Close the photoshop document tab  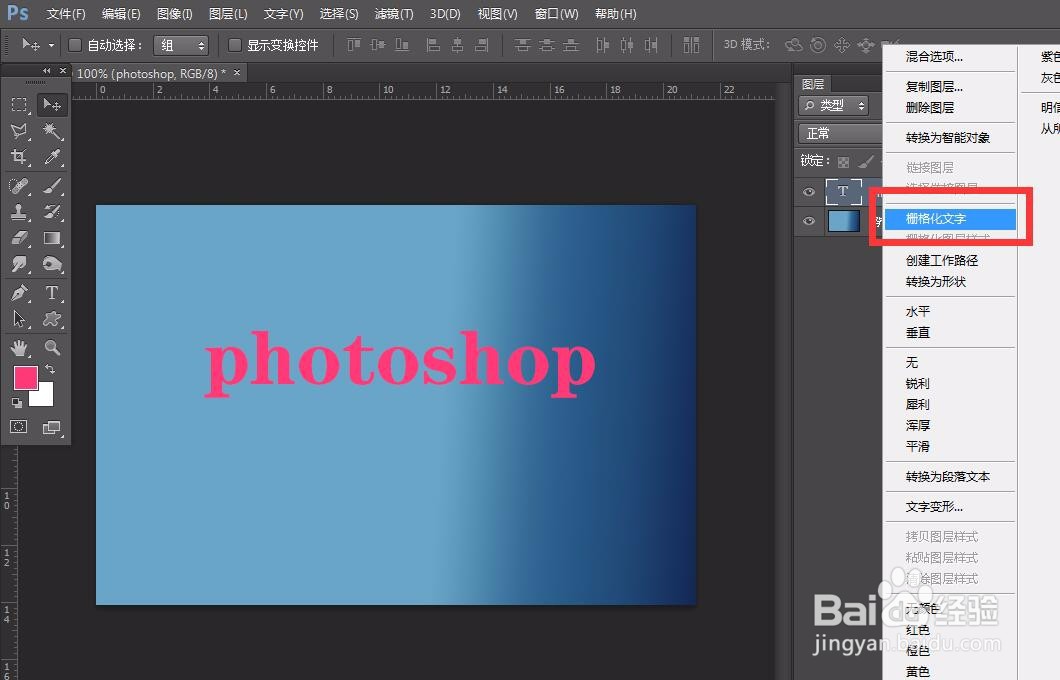coord(237,72)
